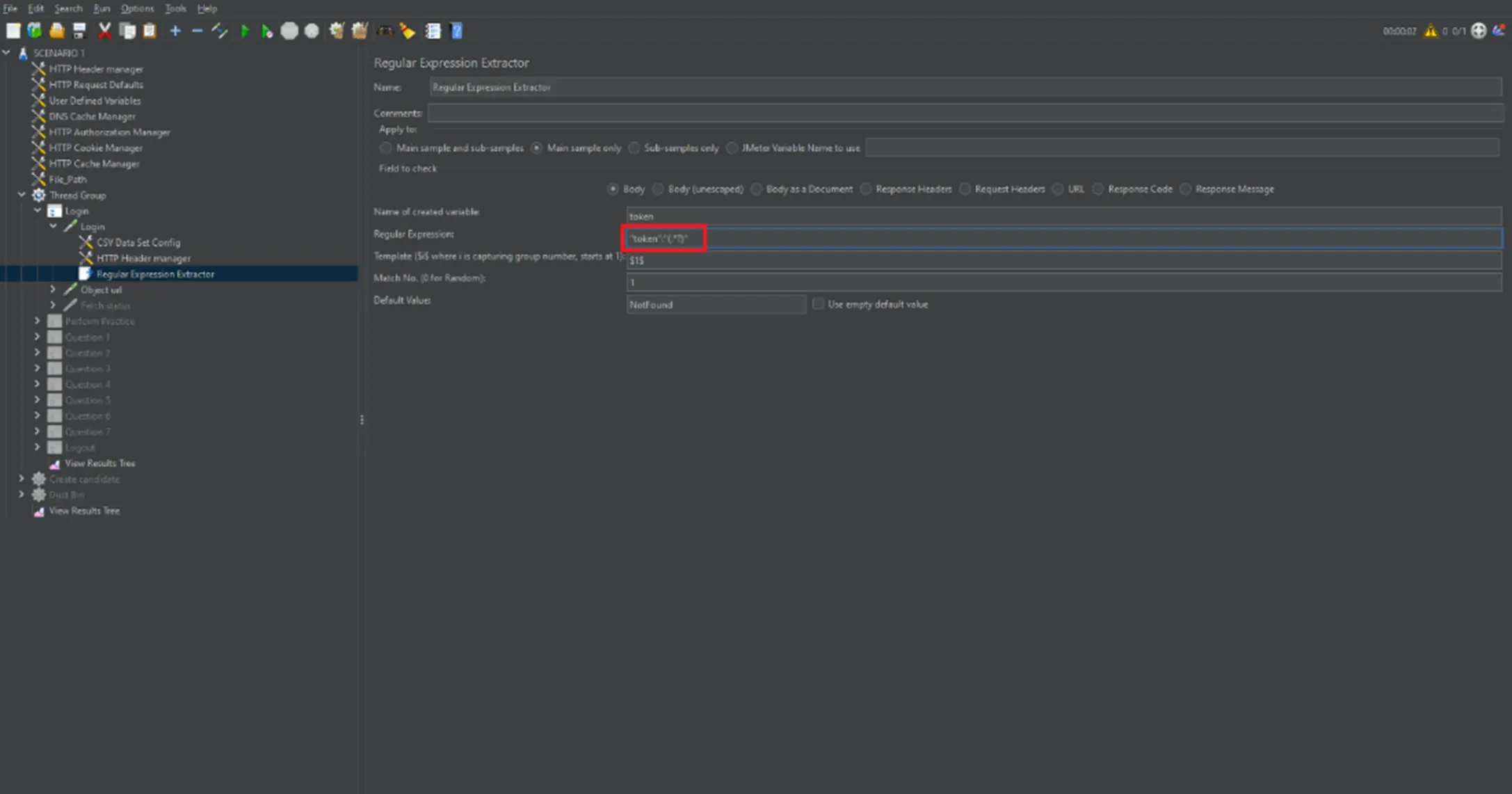Open the Options menu

[137, 8]
